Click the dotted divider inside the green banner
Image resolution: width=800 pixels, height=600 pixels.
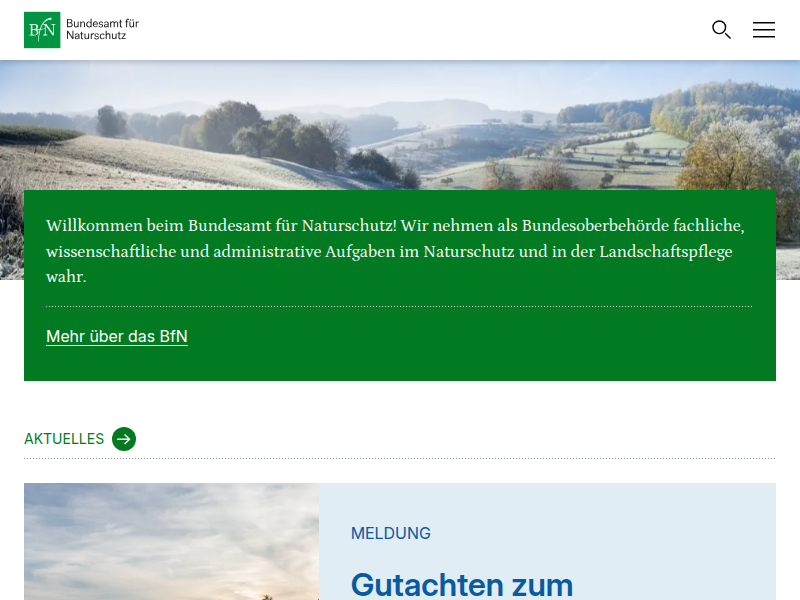(x=399, y=307)
